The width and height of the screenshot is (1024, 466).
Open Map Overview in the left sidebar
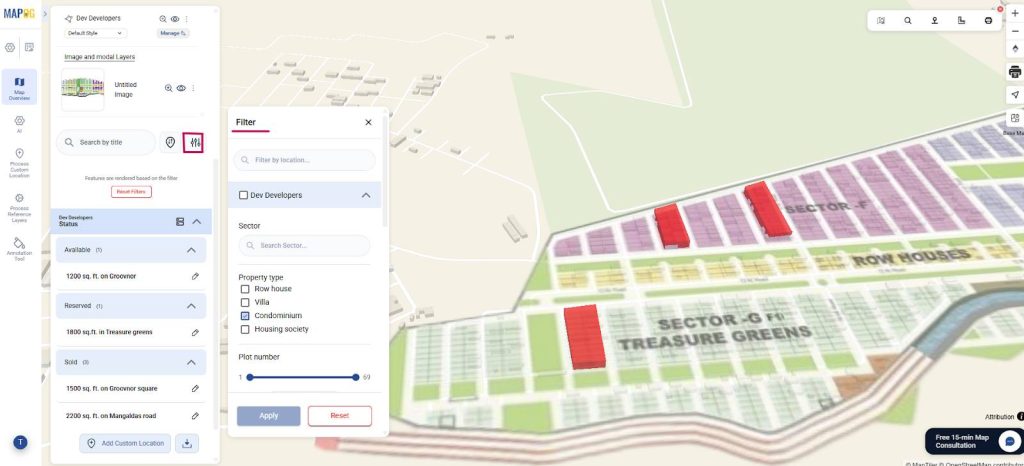[x=19, y=87]
